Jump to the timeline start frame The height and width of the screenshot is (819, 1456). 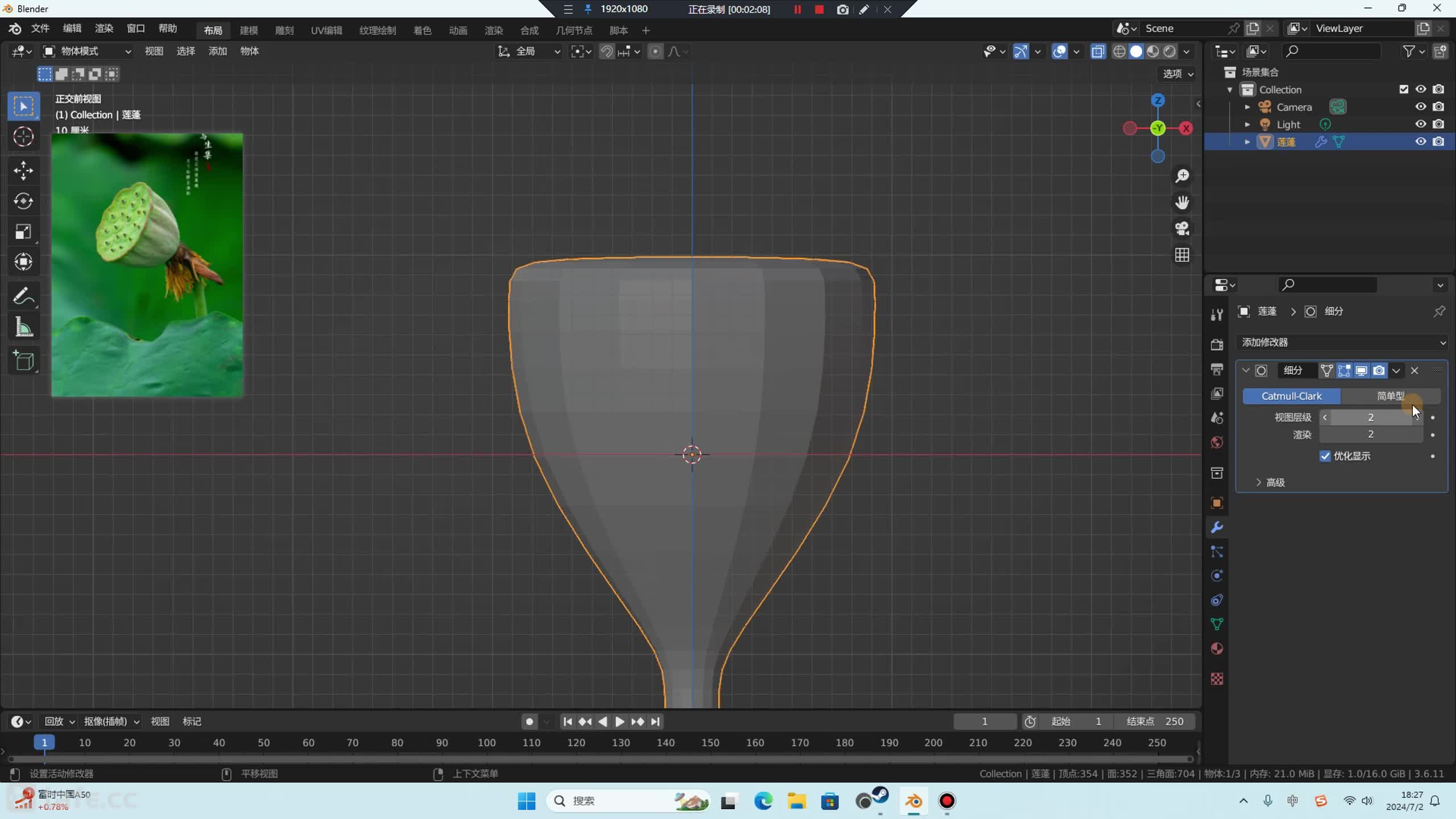coord(567,722)
